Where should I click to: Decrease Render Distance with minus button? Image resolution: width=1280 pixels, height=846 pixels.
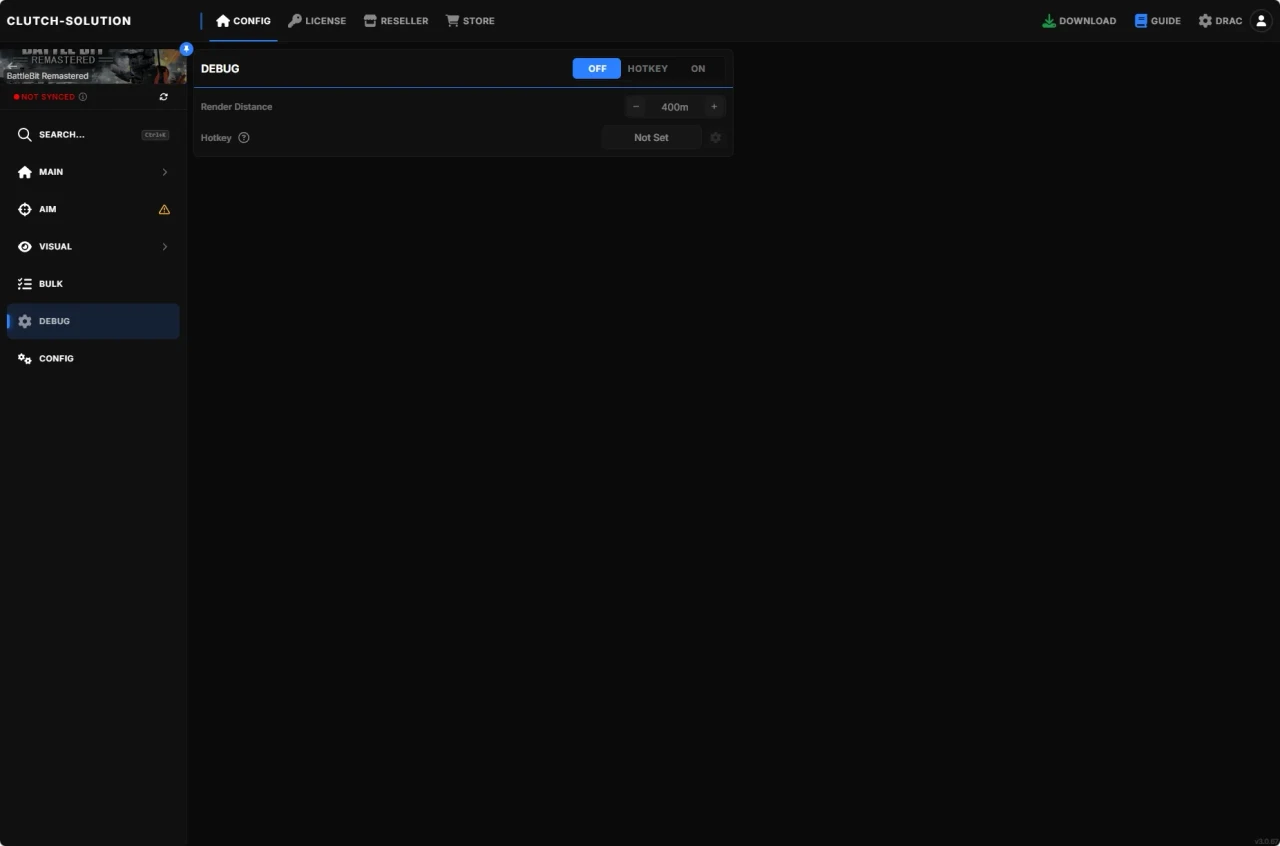(636, 106)
